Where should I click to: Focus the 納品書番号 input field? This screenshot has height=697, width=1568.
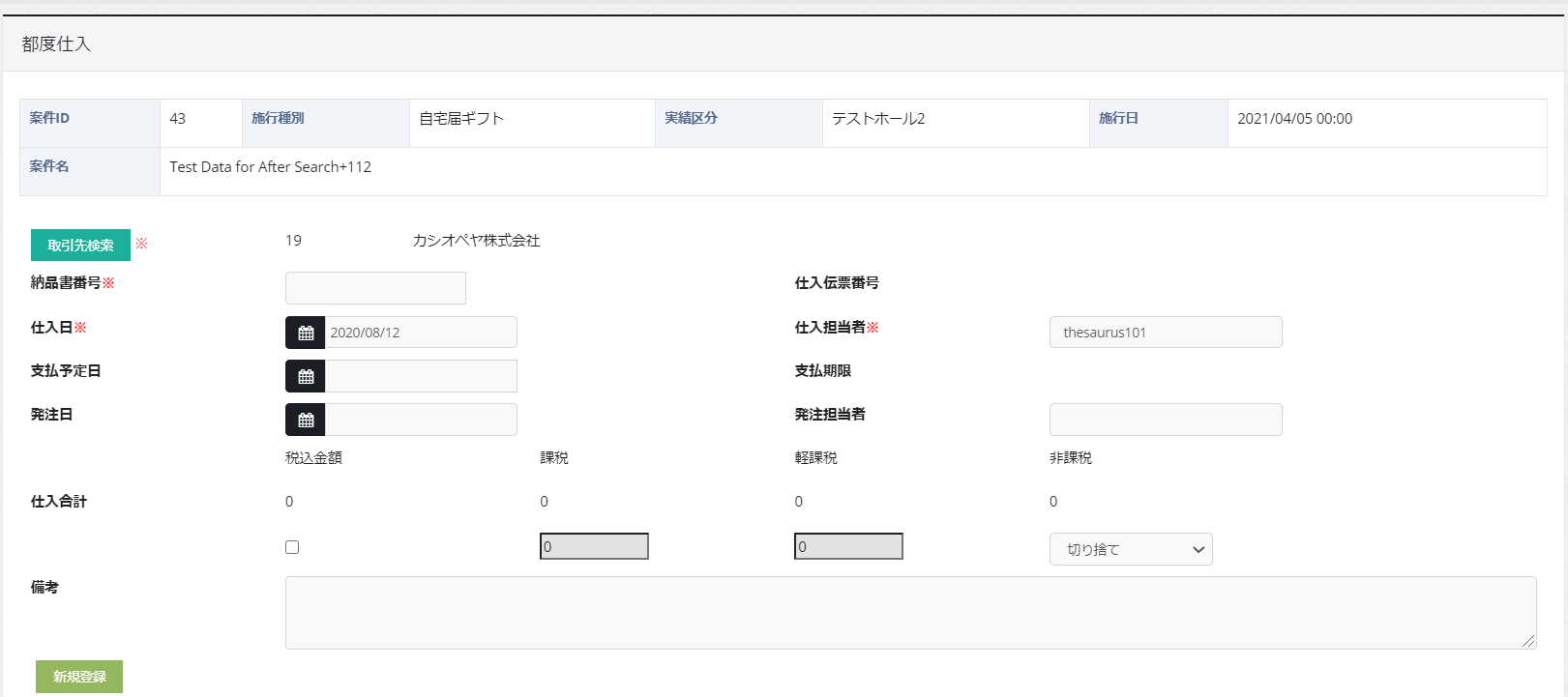pyautogui.click(x=375, y=288)
